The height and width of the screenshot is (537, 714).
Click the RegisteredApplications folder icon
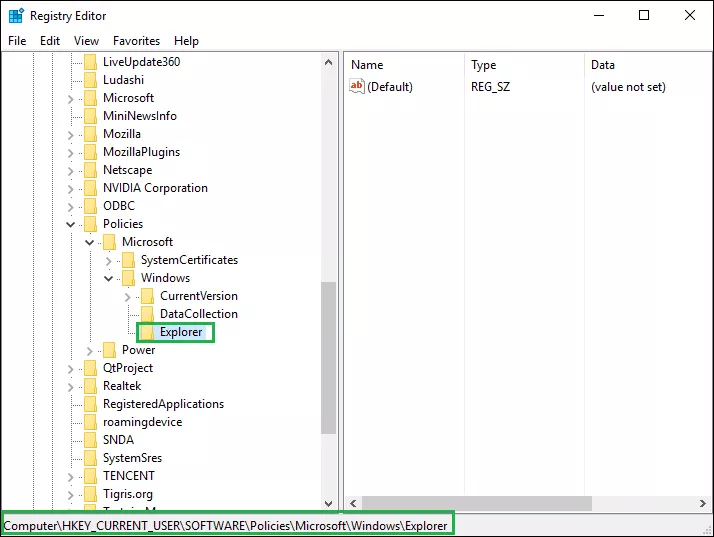pos(91,404)
